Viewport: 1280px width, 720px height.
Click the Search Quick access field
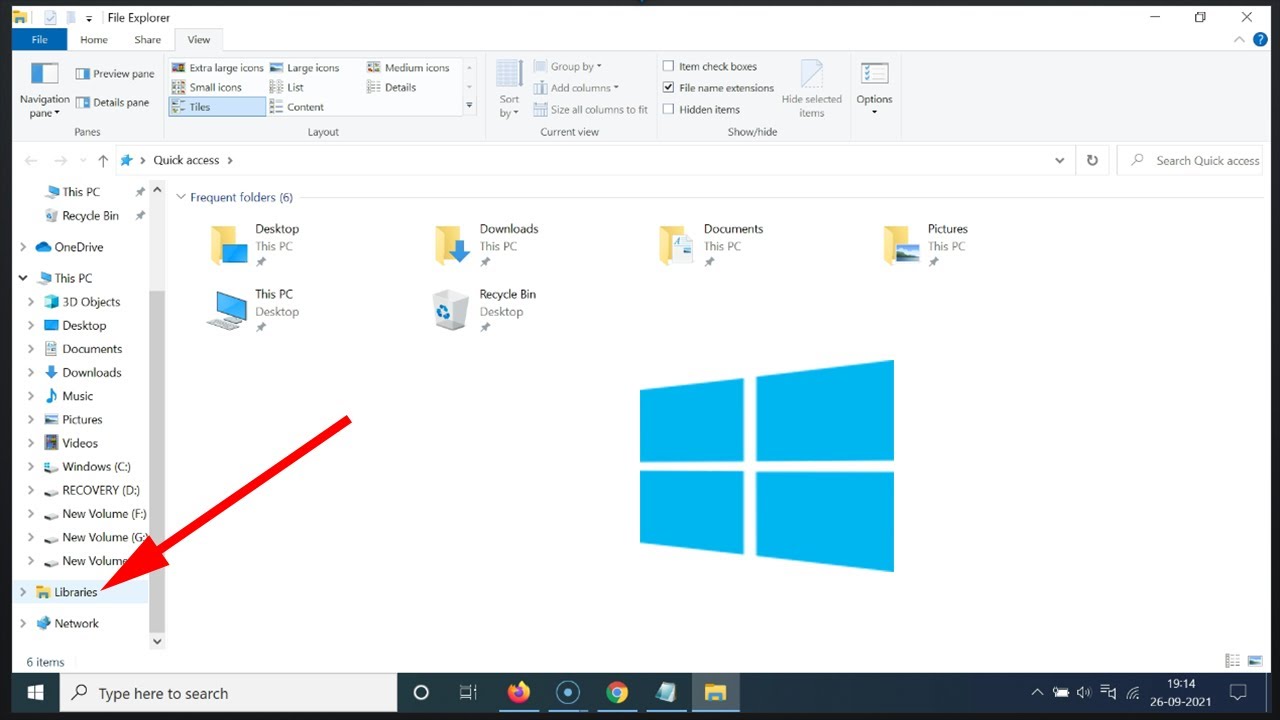(x=1190, y=160)
